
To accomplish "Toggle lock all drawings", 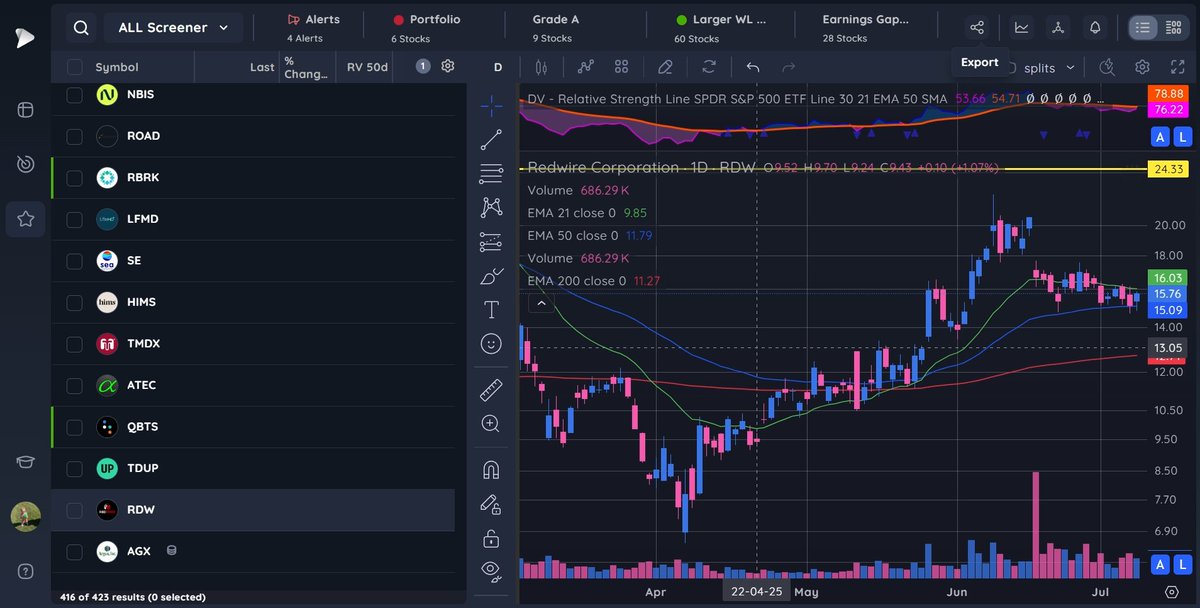I will [491, 538].
